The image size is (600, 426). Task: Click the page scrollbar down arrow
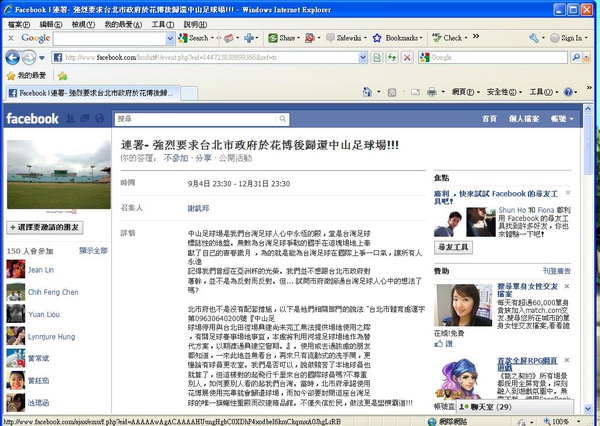point(588,409)
